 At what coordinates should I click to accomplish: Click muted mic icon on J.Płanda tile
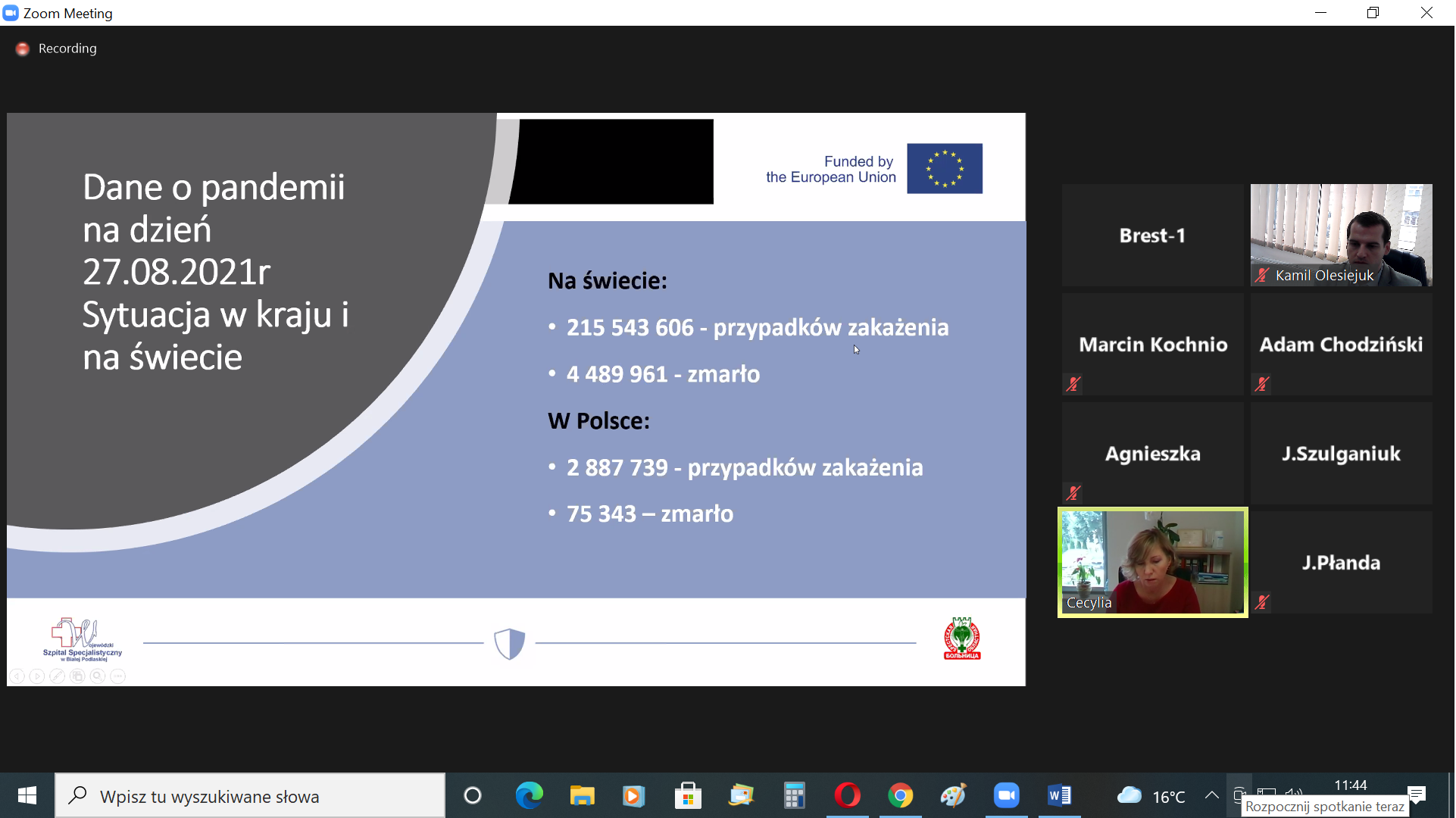(1262, 602)
